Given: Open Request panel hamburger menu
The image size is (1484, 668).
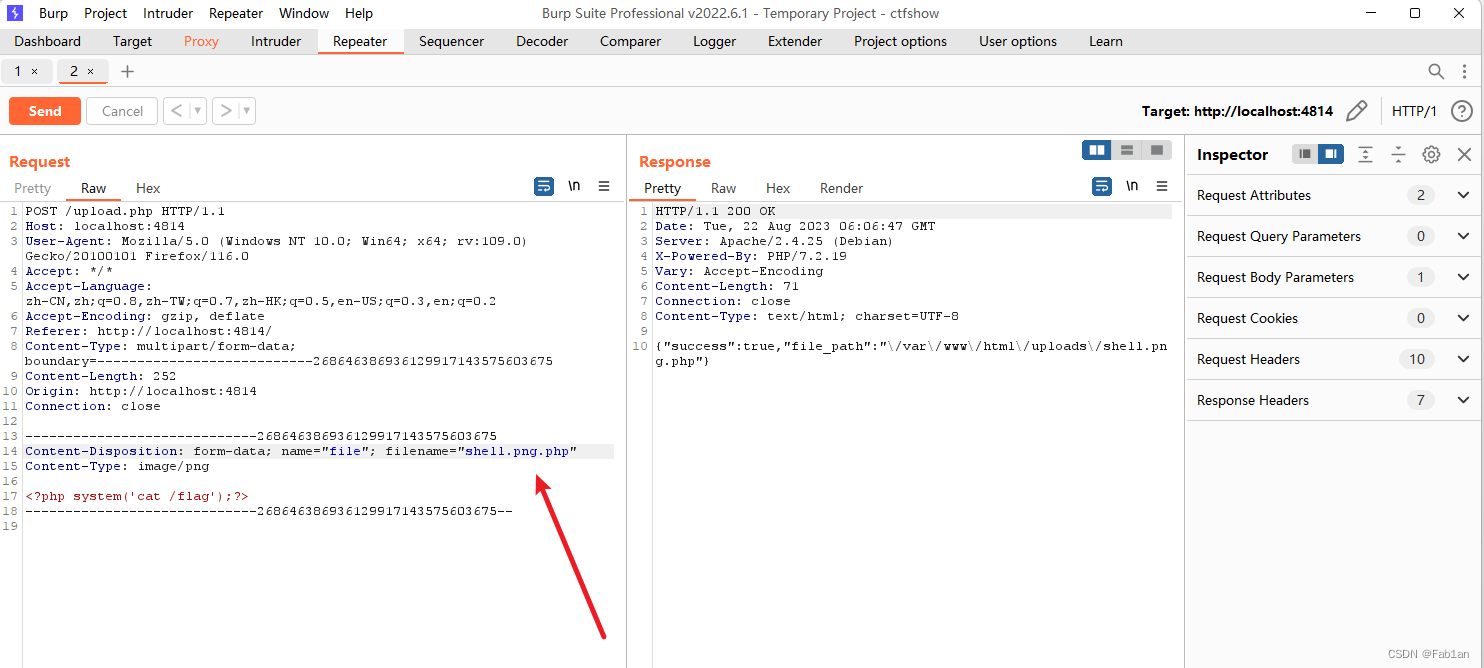Looking at the screenshot, I should click(x=604, y=186).
